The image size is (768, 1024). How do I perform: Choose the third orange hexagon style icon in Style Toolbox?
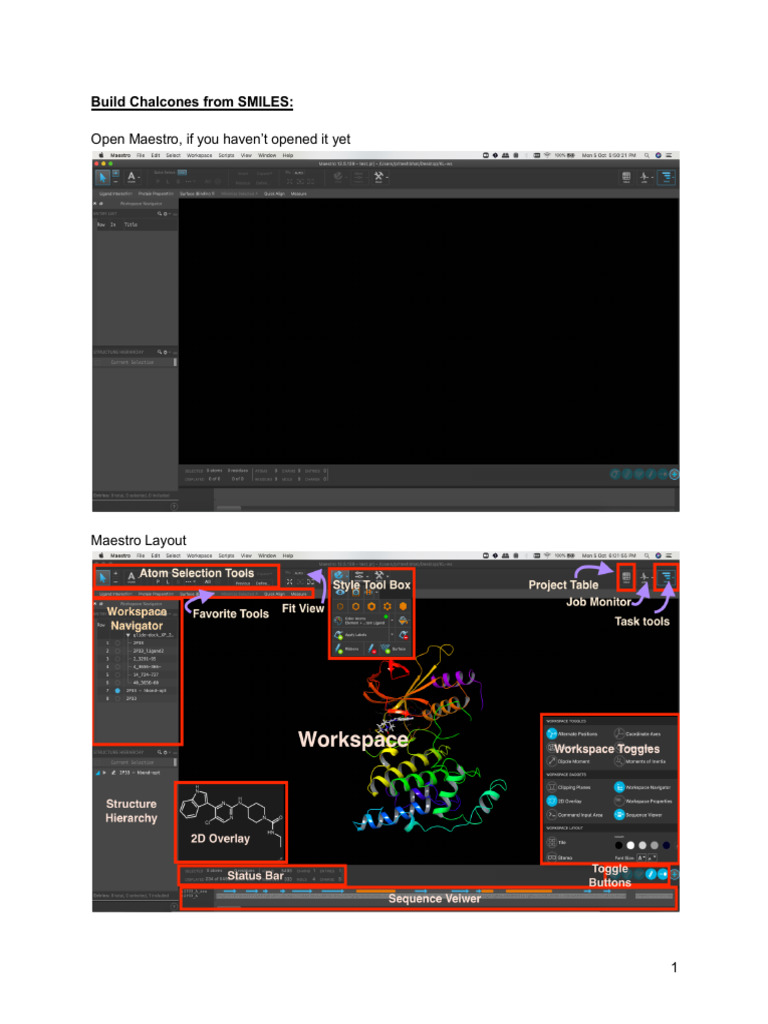372,607
